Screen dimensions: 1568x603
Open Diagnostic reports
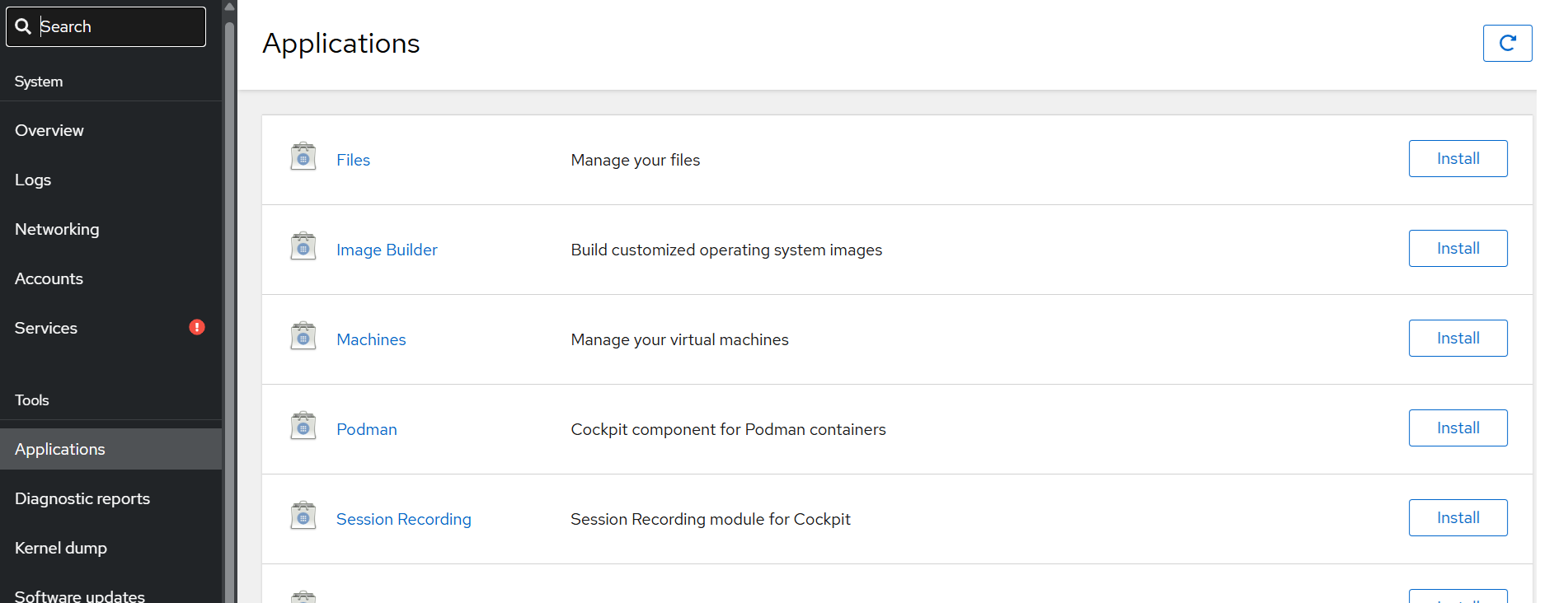(x=82, y=498)
